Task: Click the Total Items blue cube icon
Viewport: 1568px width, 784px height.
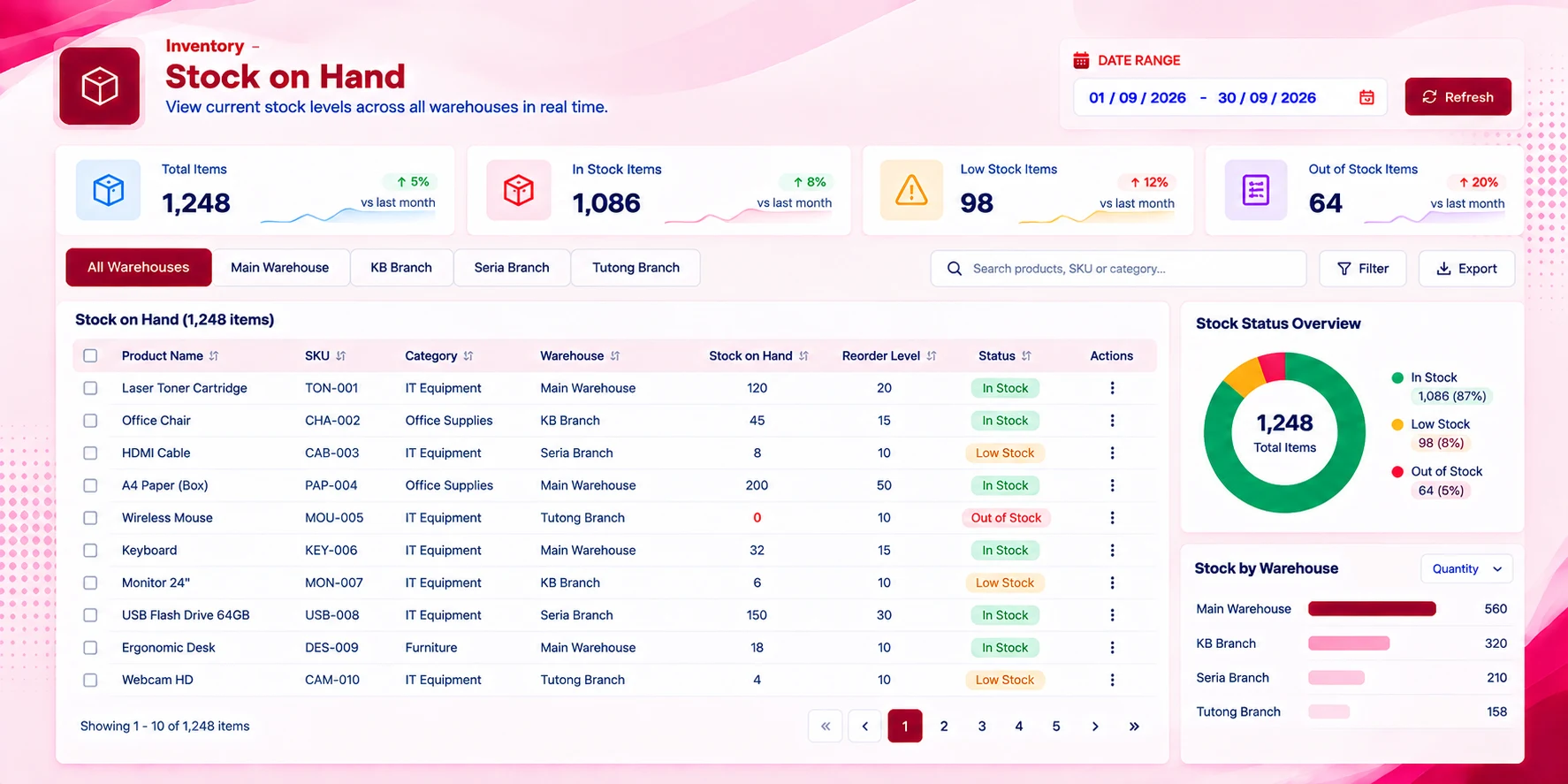Action: [108, 190]
